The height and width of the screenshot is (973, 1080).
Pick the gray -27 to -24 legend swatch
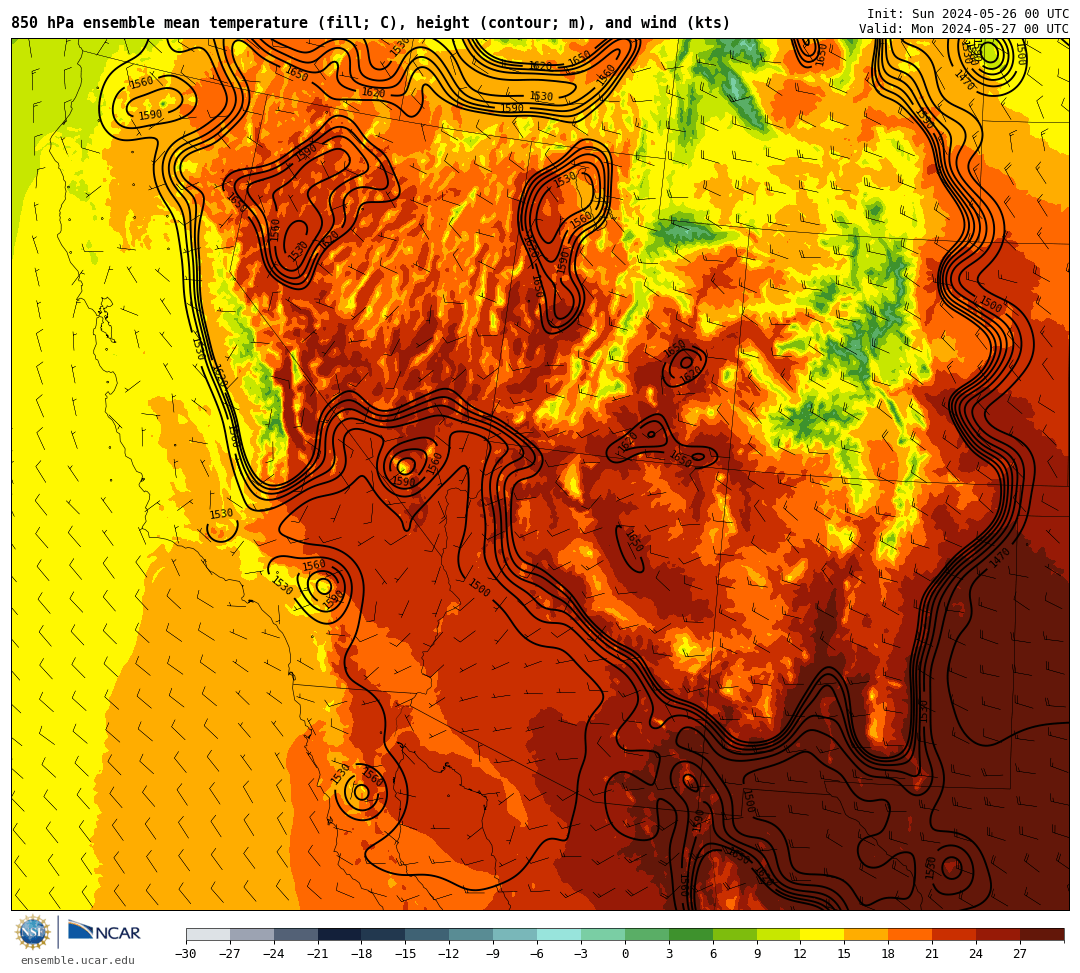(x=252, y=934)
